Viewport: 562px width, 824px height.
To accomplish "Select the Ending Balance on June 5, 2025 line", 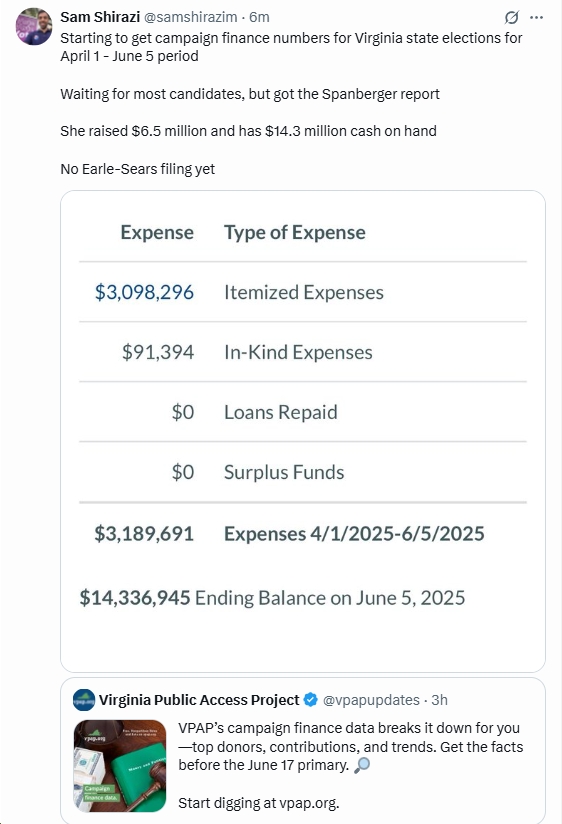I will tap(272, 598).
